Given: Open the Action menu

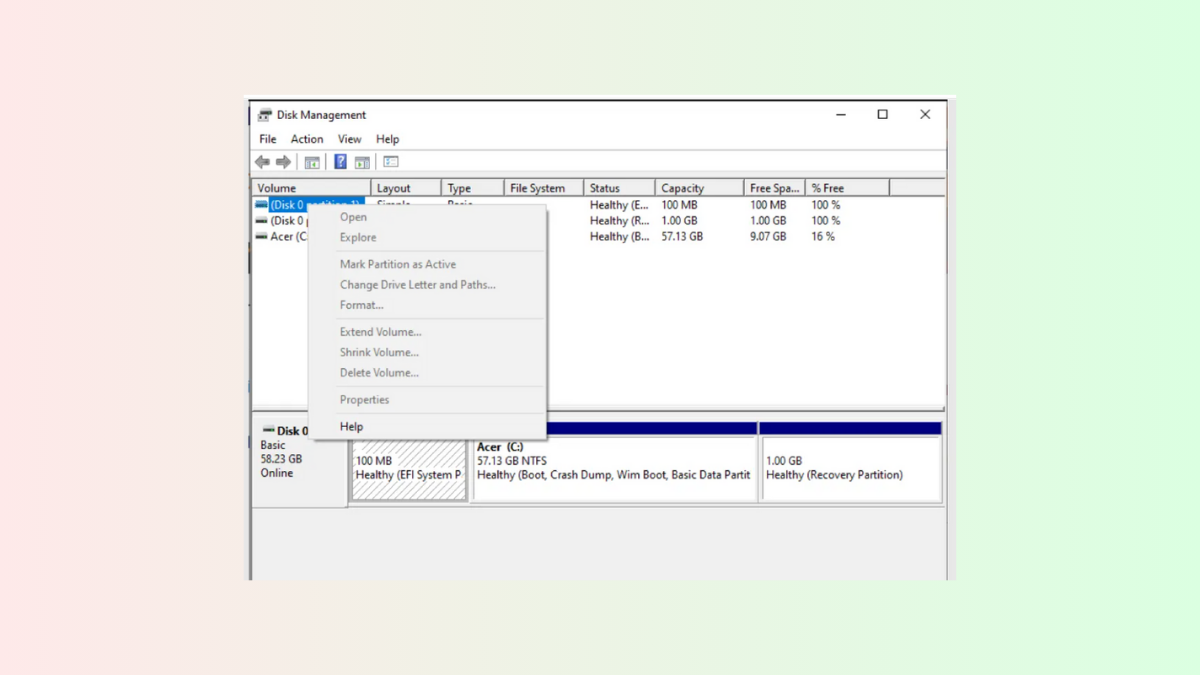Looking at the screenshot, I should tap(307, 139).
